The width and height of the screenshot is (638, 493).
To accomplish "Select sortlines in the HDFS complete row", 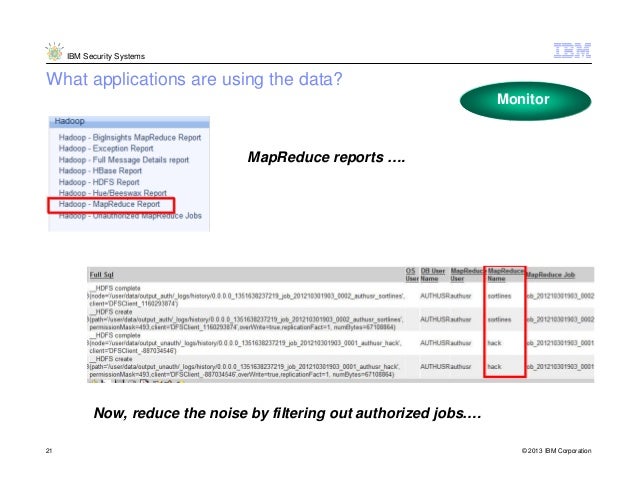I will coord(499,296).
